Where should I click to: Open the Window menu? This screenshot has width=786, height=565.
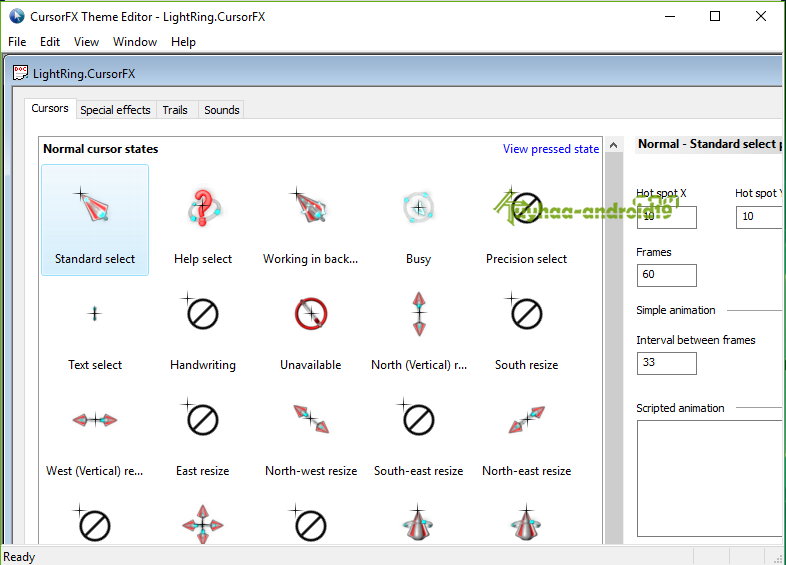pyautogui.click(x=135, y=42)
